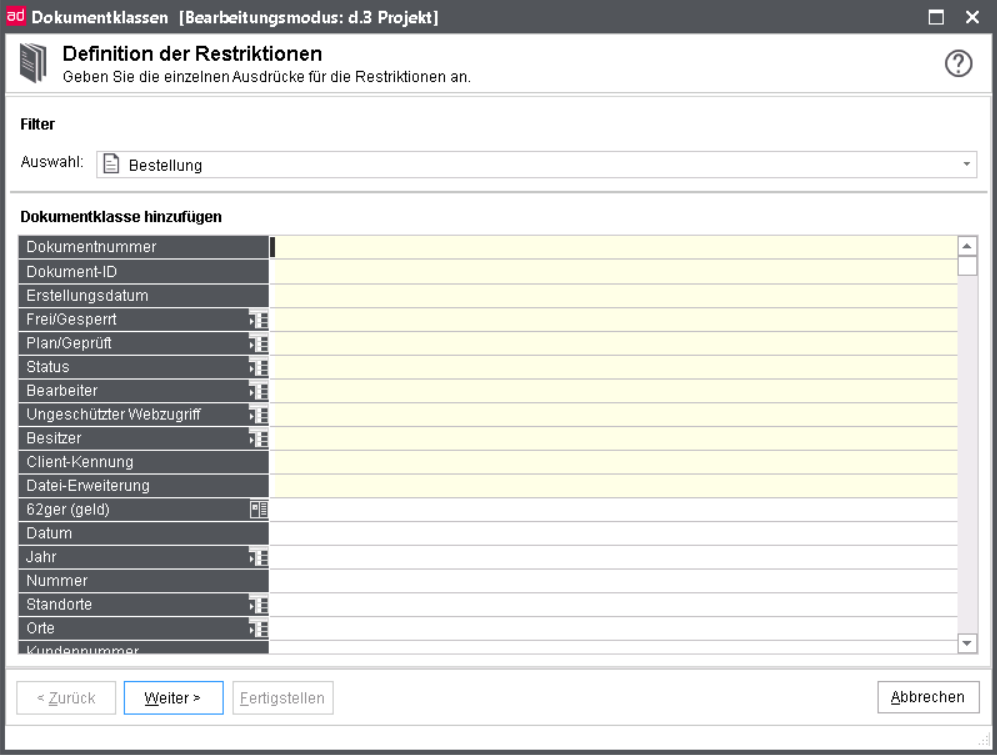Viewport: 997px width, 755px height.
Task: Click the Fertigstellen button
Action: pyautogui.click(x=282, y=698)
